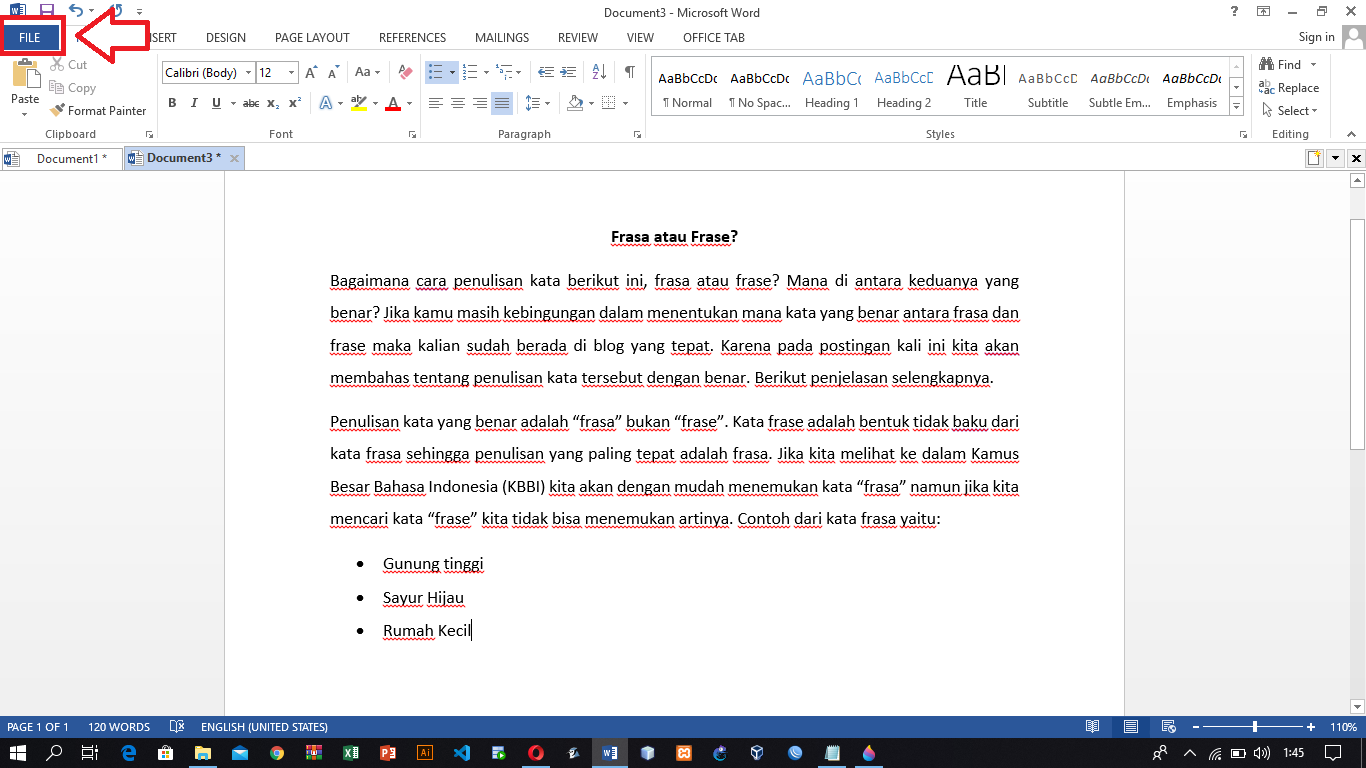Open the Customize Quick Access Toolbar dropdown

pos(139,12)
